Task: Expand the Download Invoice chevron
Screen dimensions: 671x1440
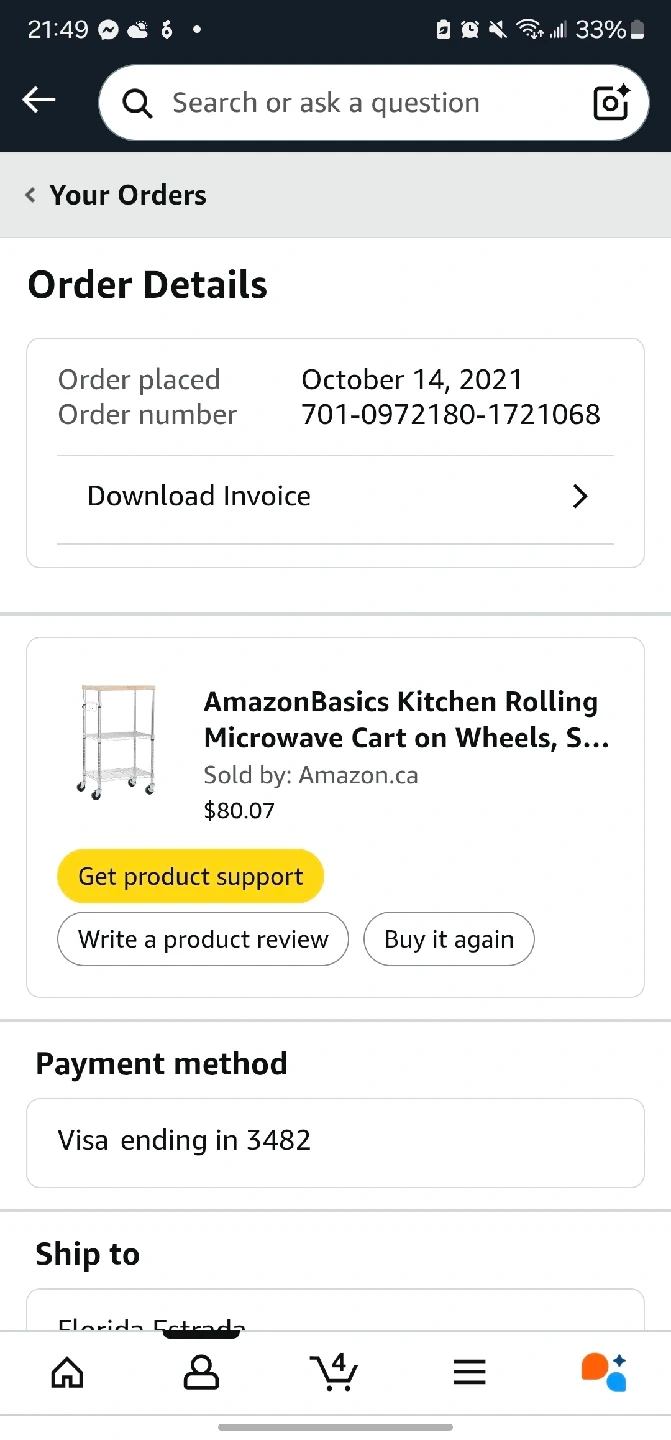Action: tap(580, 496)
